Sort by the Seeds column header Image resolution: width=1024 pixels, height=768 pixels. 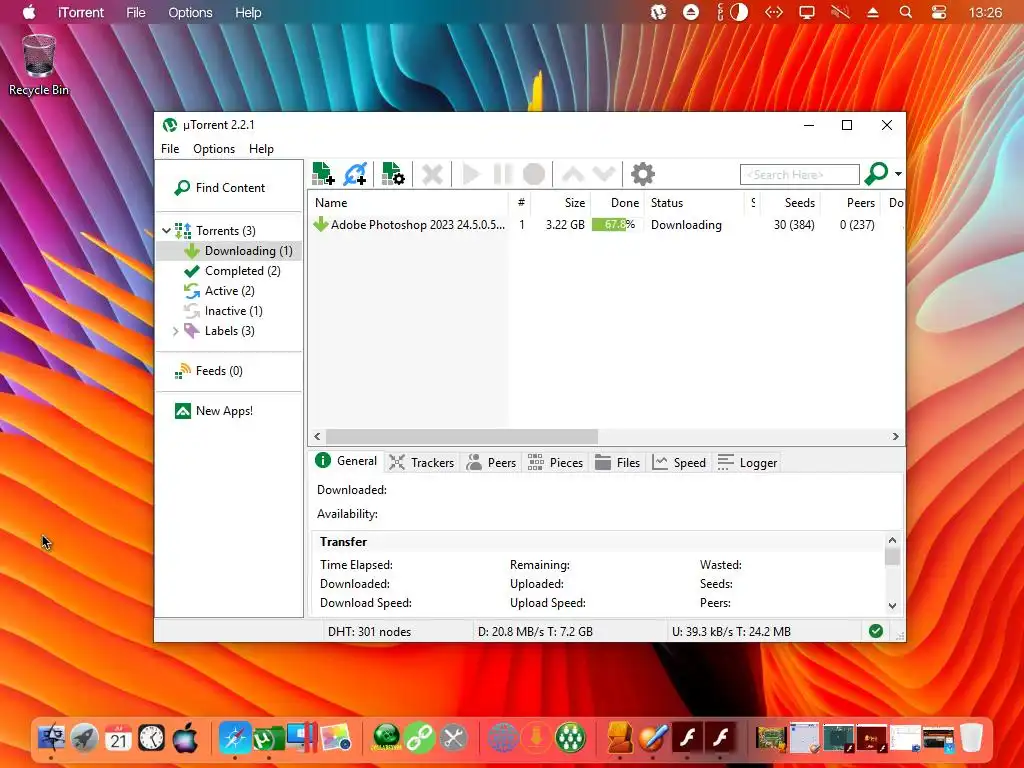point(790,203)
